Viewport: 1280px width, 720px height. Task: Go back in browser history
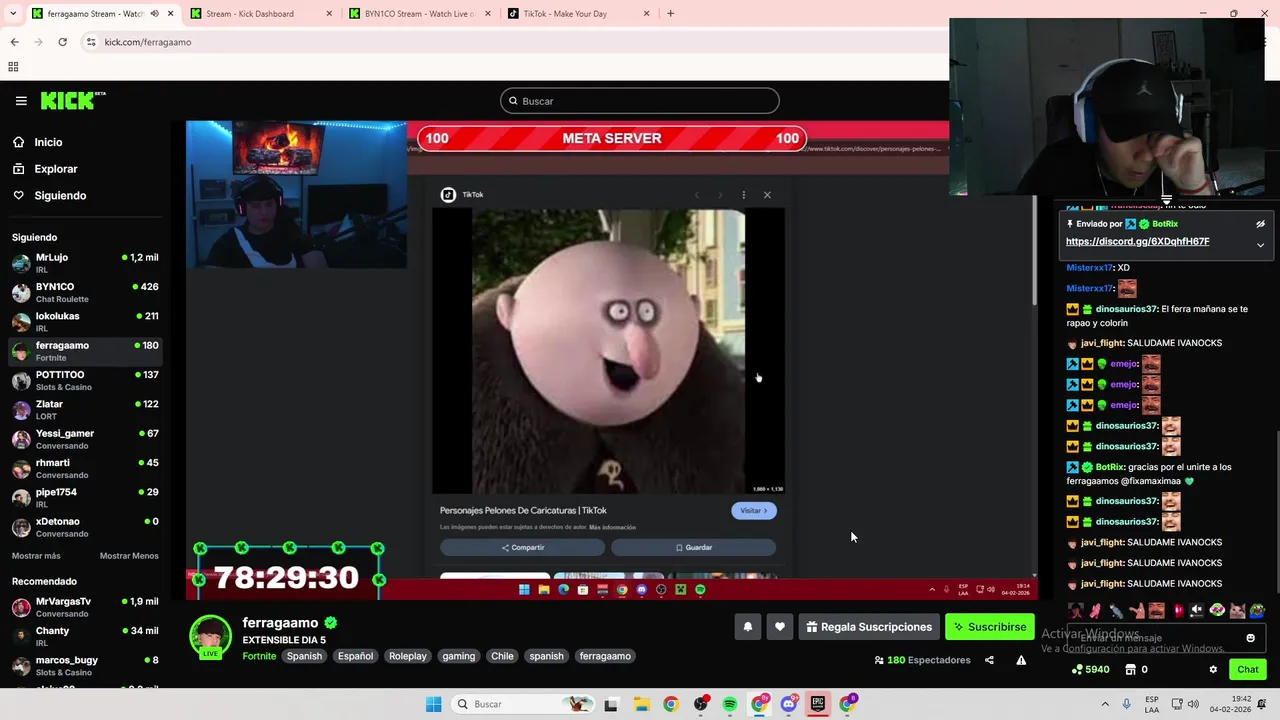(x=14, y=42)
